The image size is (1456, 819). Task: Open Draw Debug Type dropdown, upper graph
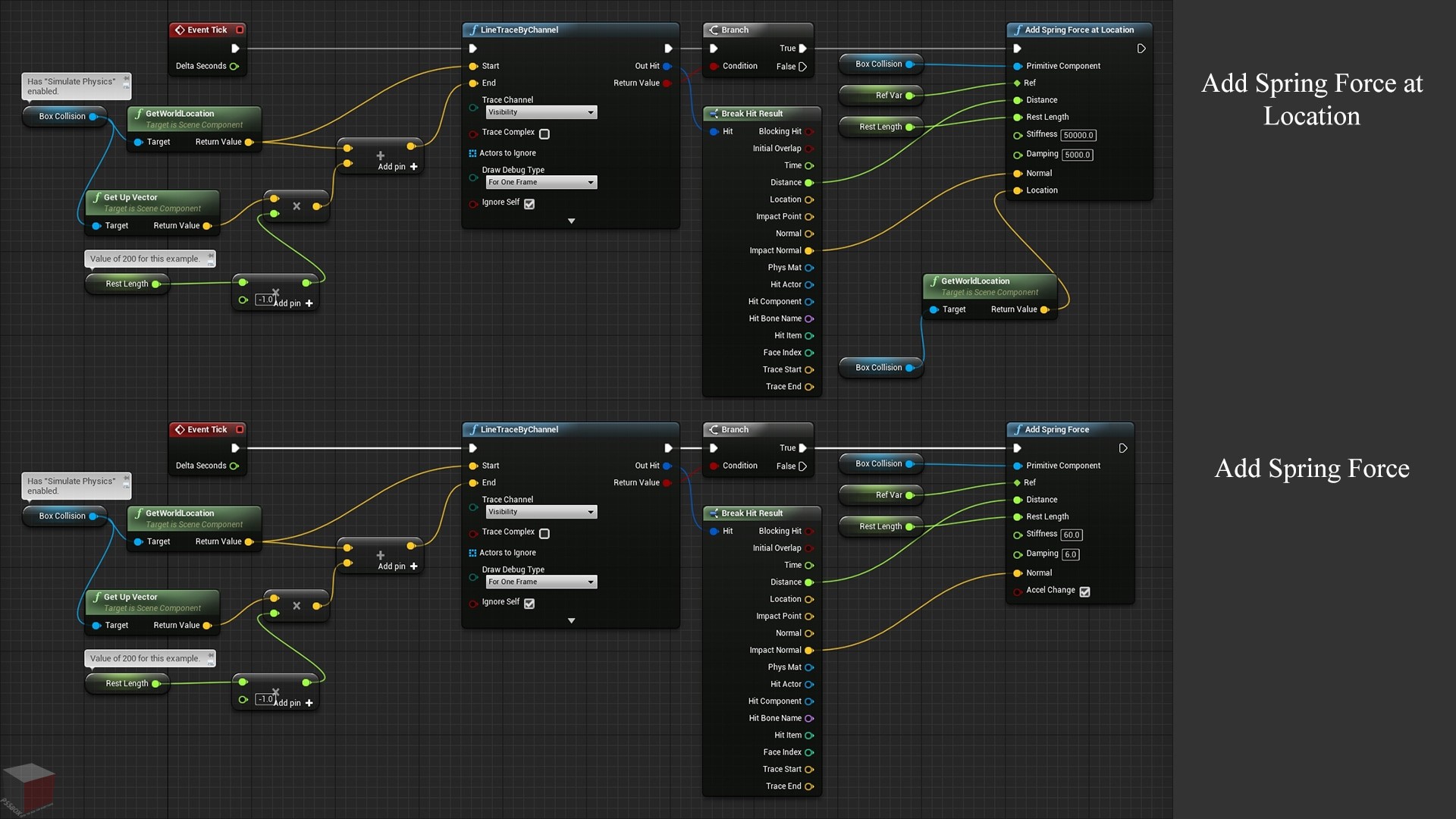(x=541, y=183)
